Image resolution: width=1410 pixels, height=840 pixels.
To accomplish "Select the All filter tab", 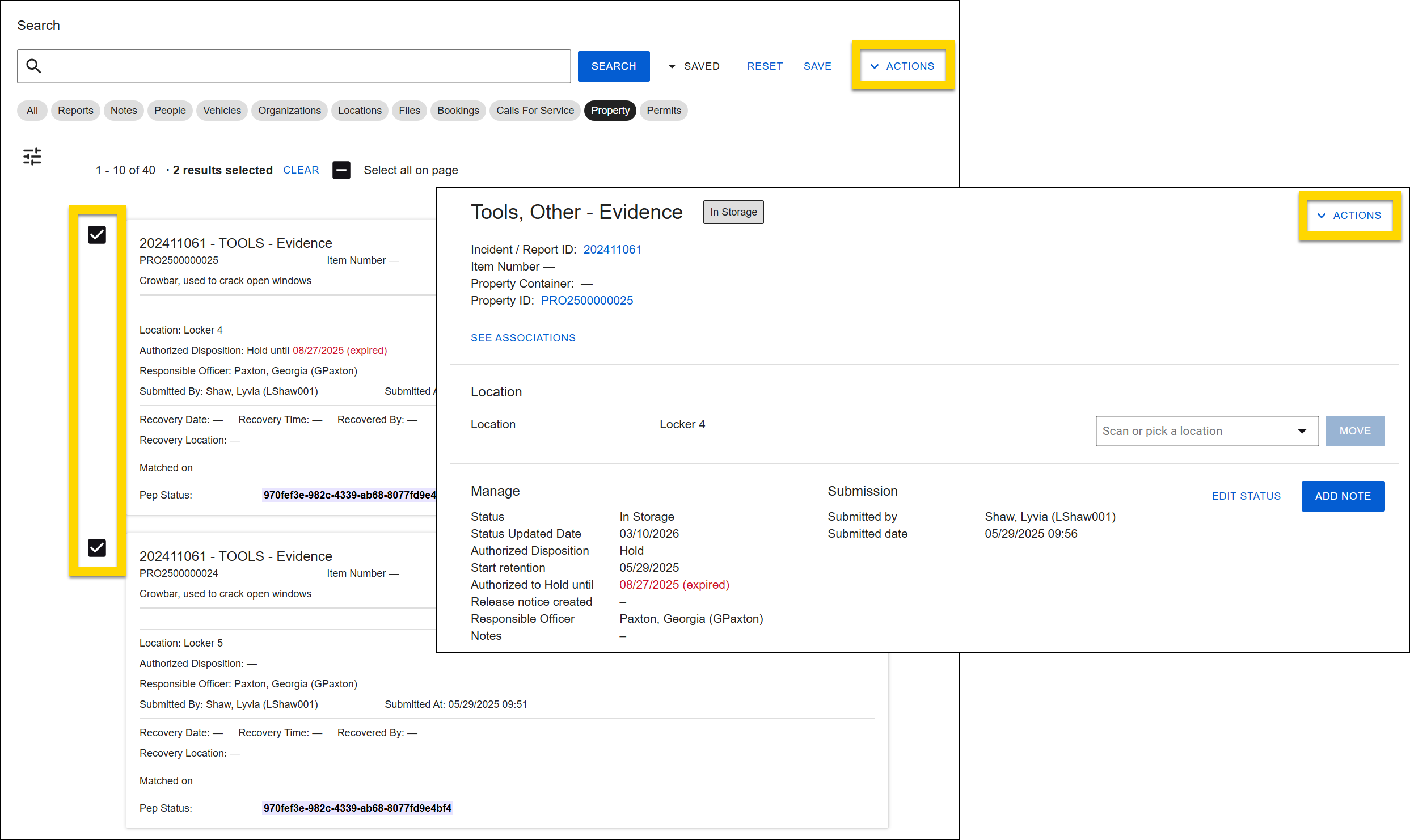I will (x=32, y=111).
